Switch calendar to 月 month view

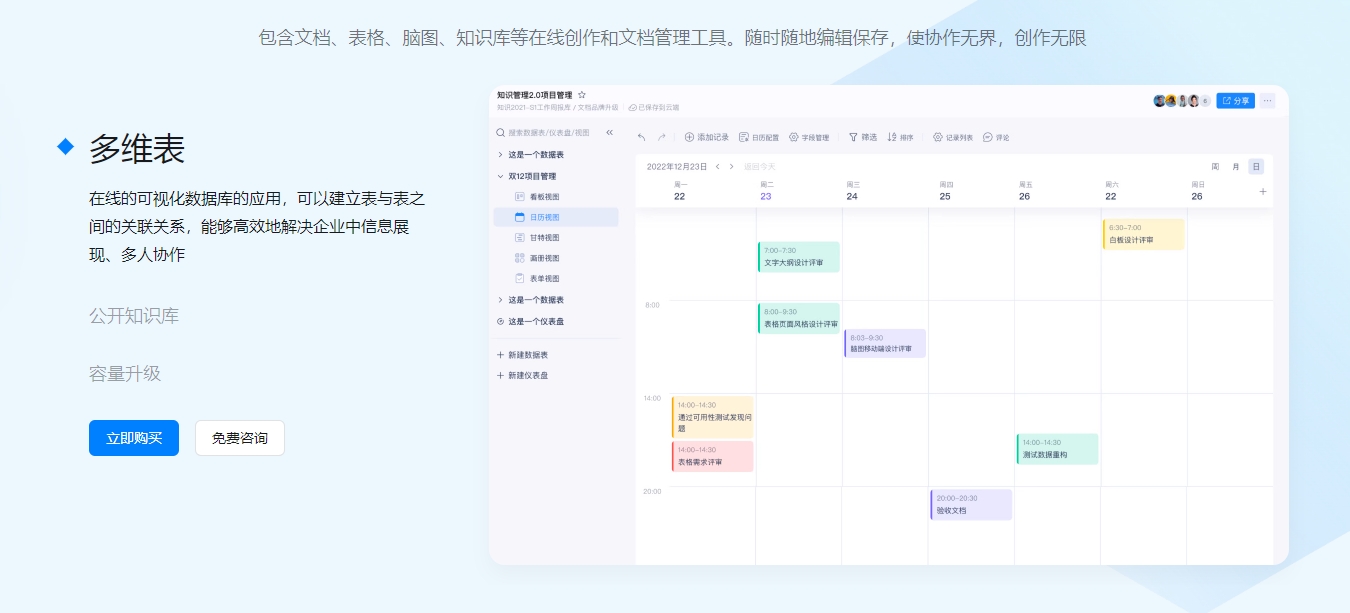click(1235, 167)
